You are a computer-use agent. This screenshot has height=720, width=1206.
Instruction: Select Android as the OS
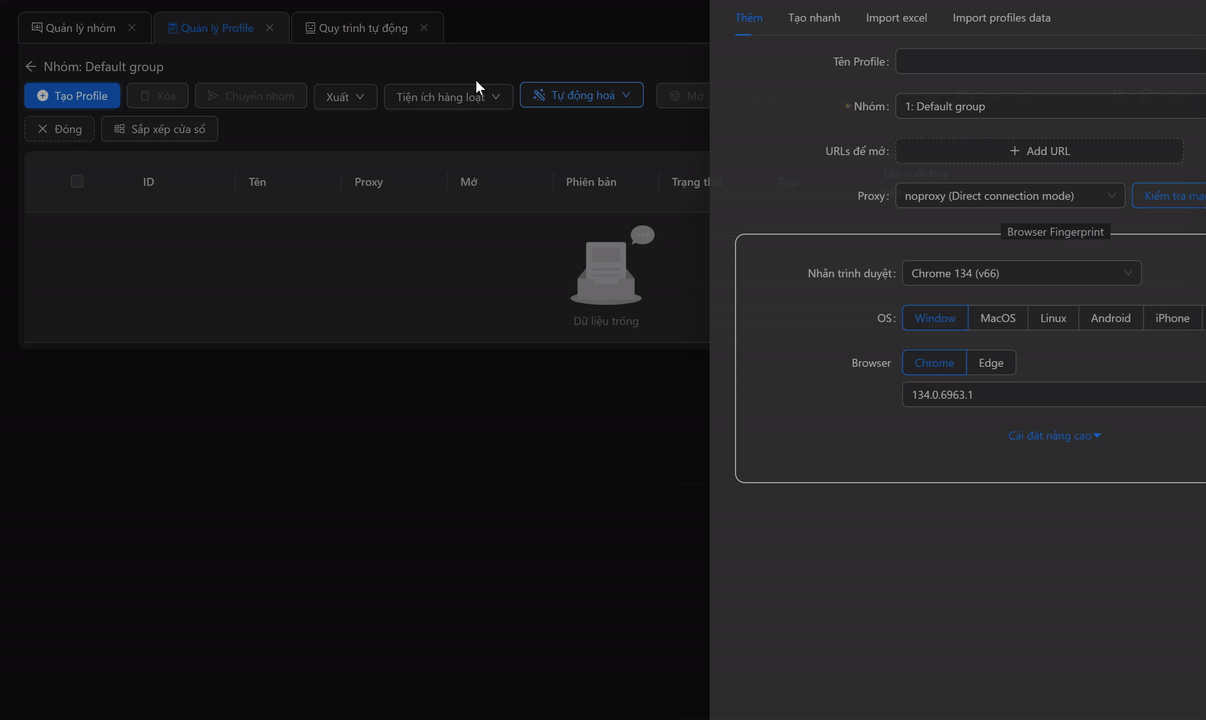pyautogui.click(x=1110, y=318)
